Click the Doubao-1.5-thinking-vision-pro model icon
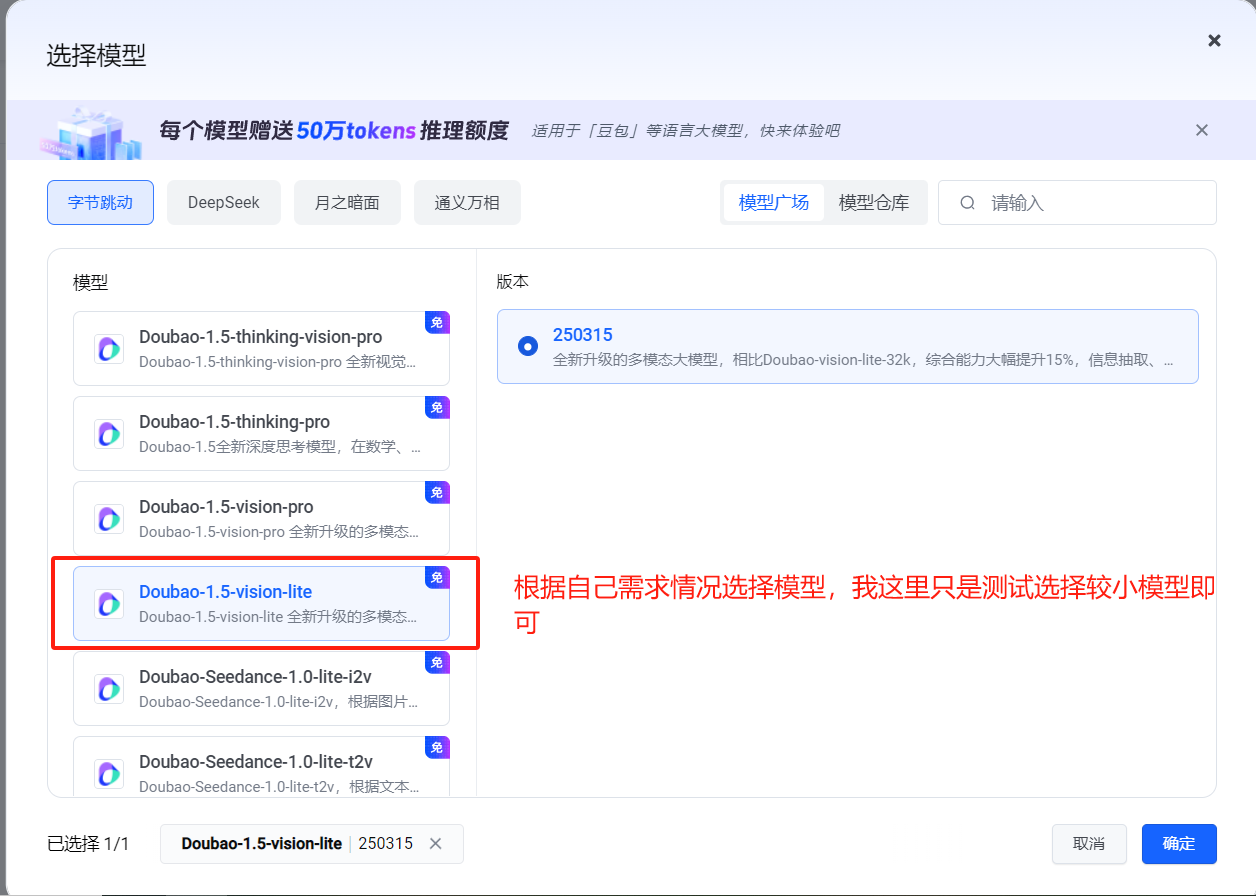Viewport: 1256px width, 896px height. 109,349
